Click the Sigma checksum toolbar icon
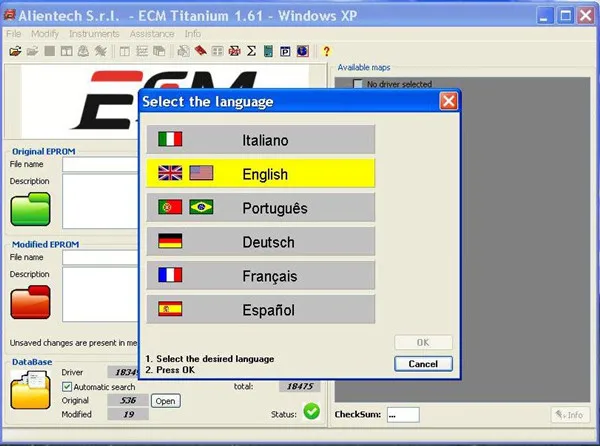Screen dimensions: 600x446 click(x=251, y=51)
